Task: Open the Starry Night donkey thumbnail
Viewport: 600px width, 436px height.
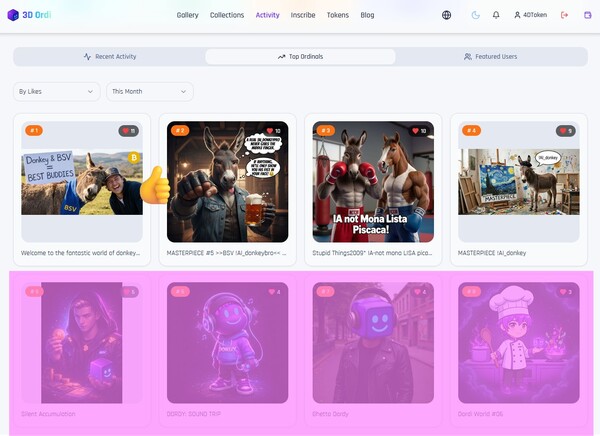Action: 519,182
